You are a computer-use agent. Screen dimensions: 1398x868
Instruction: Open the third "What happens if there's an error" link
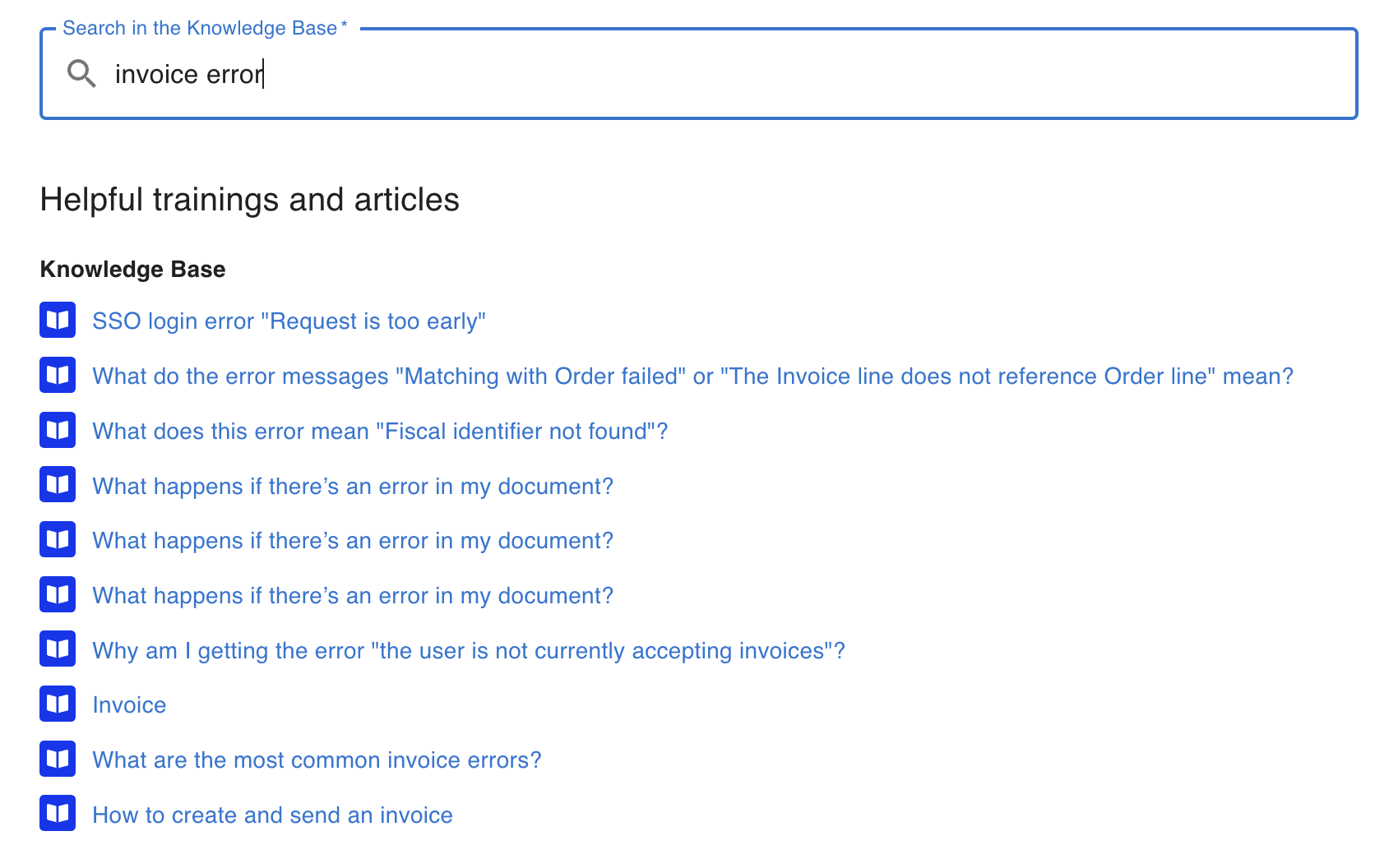(353, 596)
